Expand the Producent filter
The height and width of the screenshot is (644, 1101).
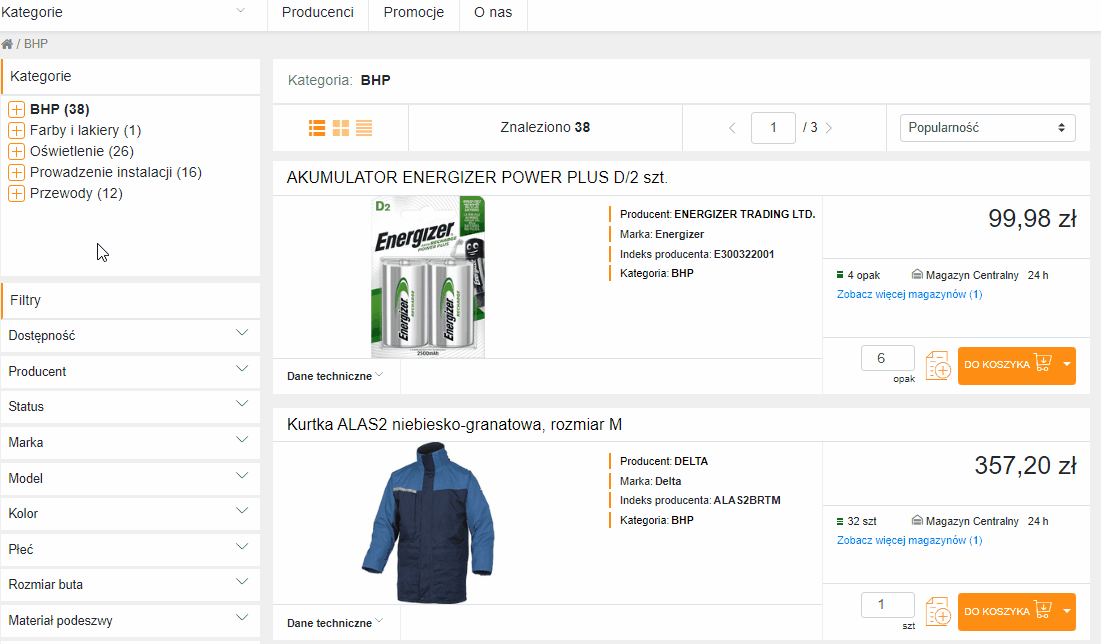131,372
